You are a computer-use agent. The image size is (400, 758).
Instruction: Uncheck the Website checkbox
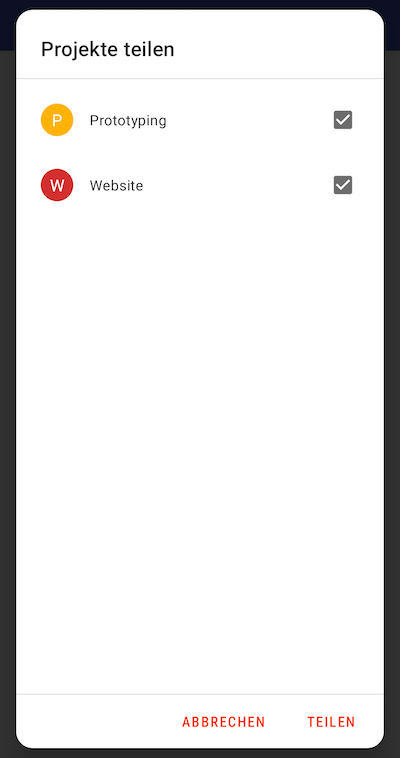pyautogui.click(x=343, y=185)
